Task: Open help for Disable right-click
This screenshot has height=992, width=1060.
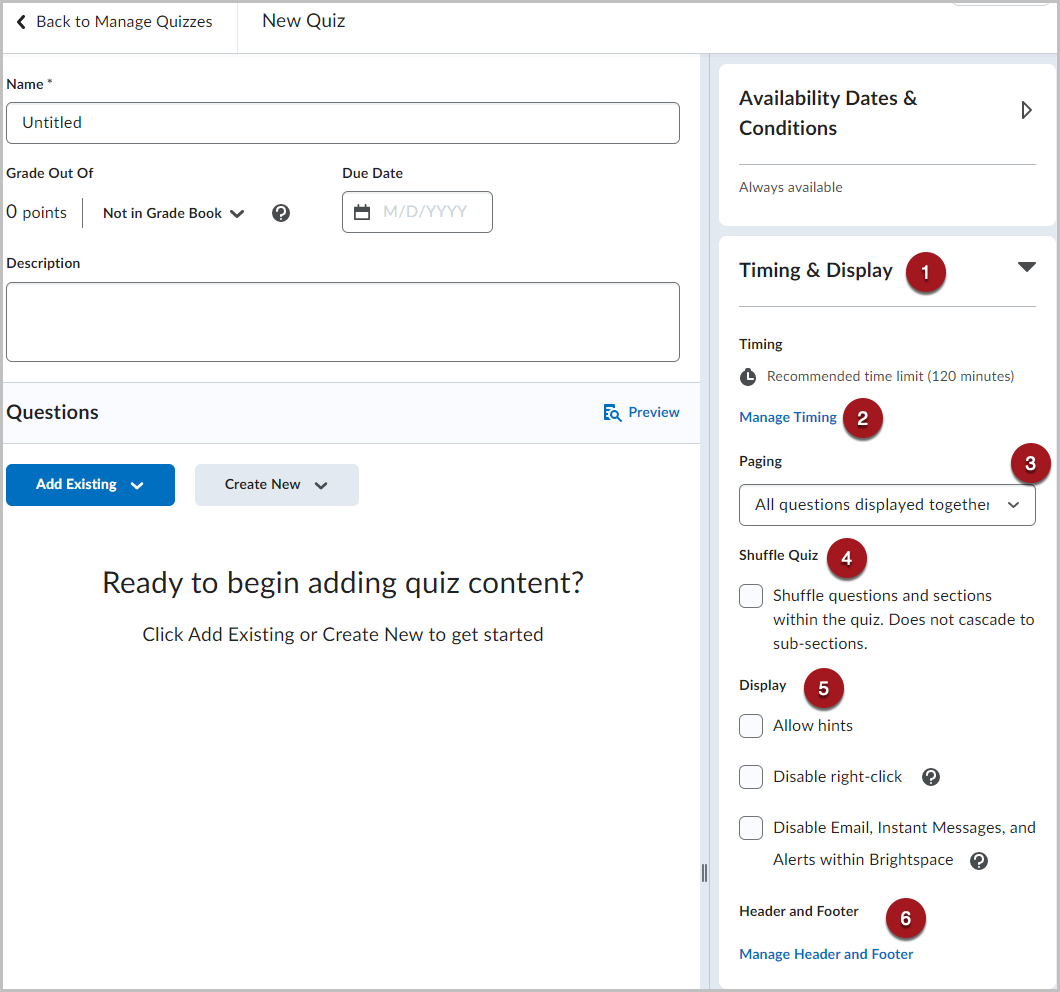Action: click(931, 777)
